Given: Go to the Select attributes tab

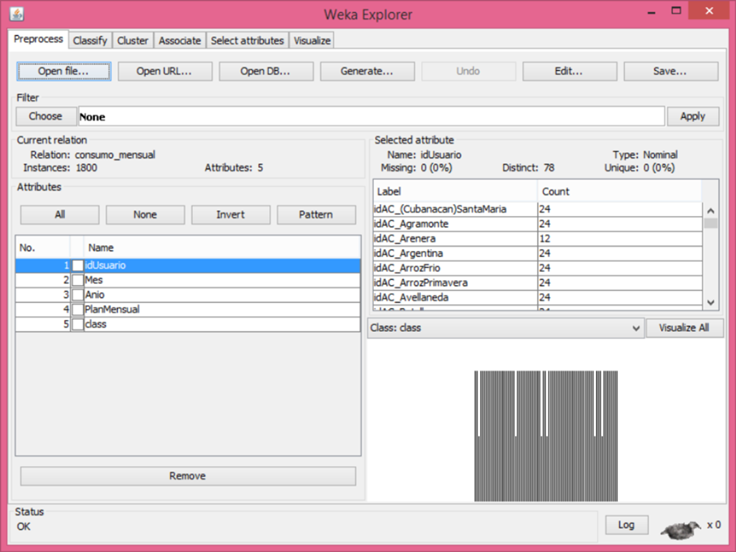Looking at the screenshot, I should (247, 40).
